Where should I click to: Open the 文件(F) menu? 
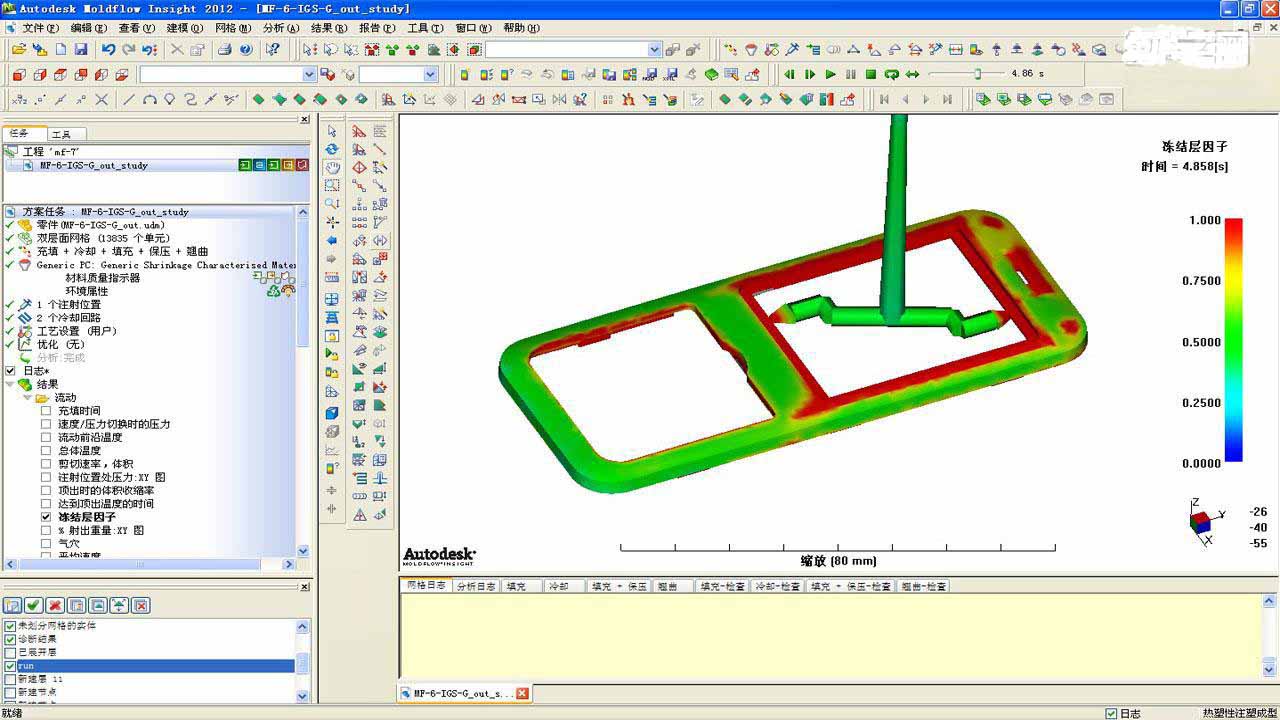[x=39, y=28]
